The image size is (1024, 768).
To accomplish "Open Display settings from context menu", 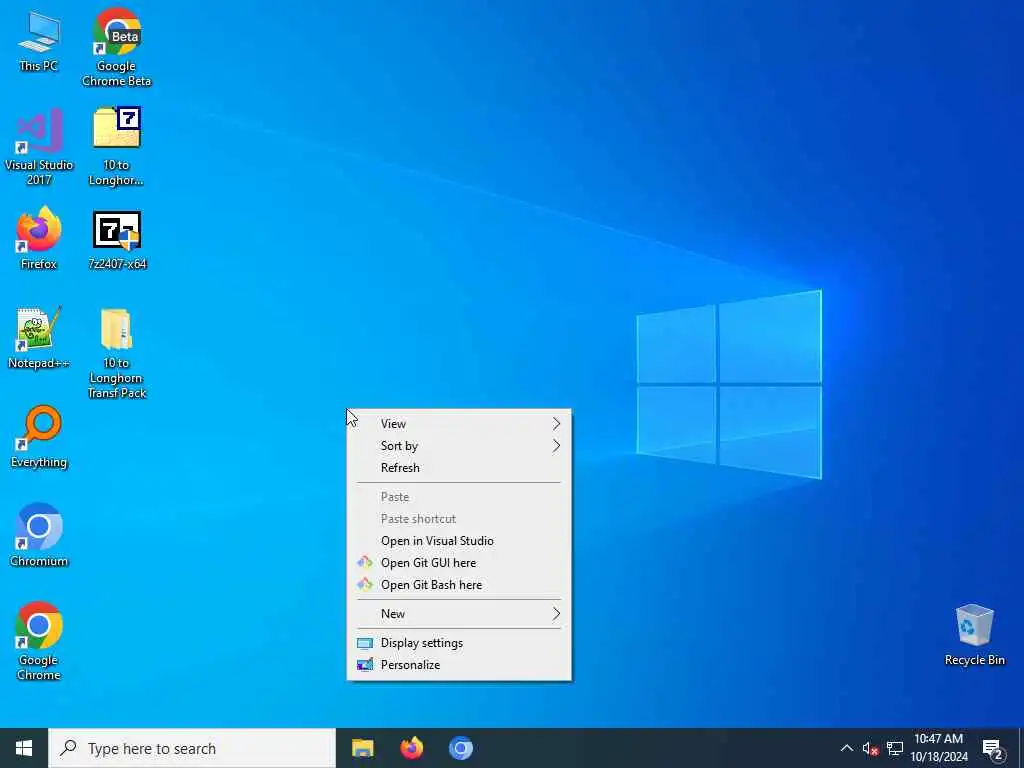I will coord(459,643).
